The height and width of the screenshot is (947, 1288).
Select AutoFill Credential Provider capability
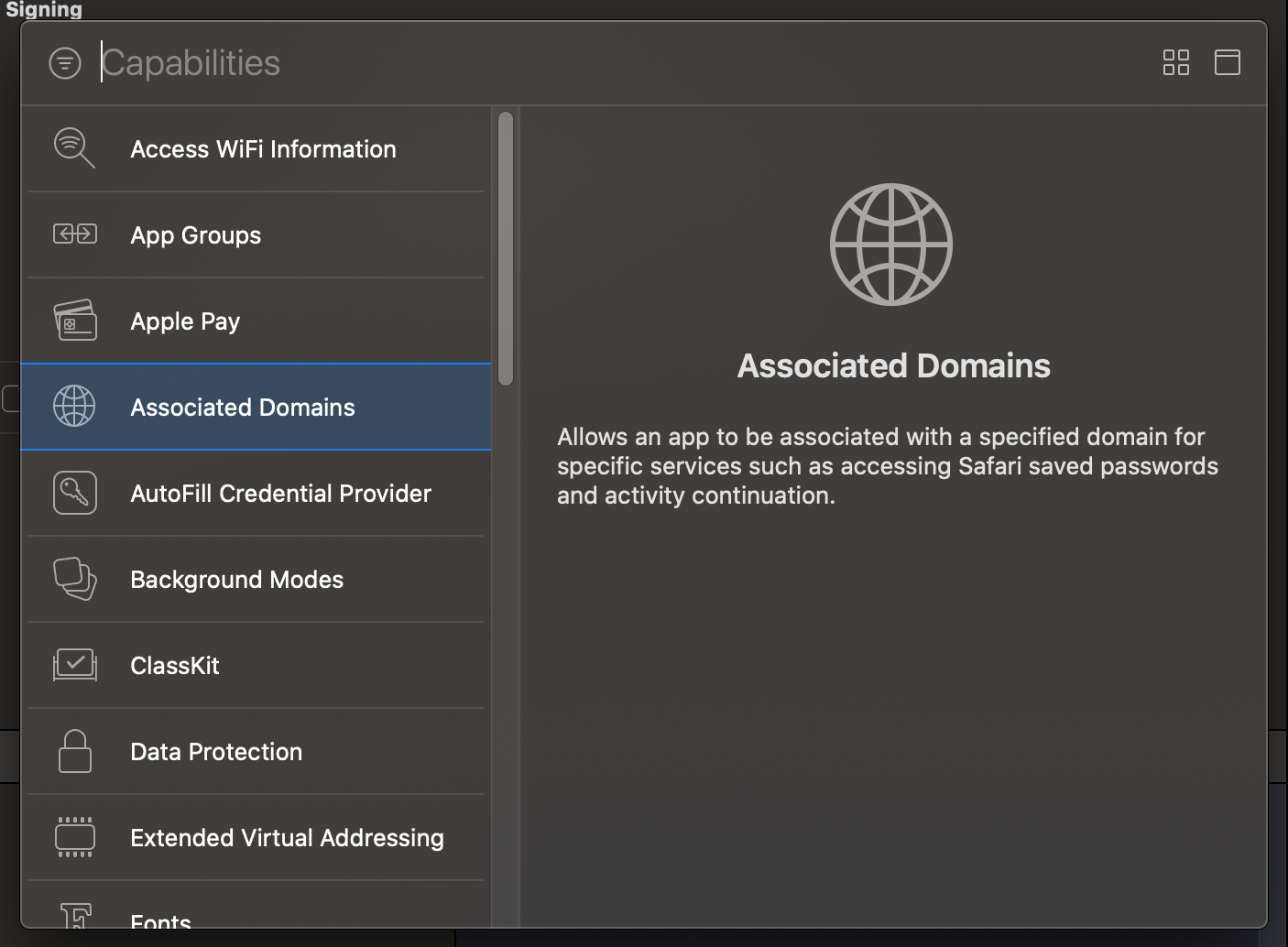point(256,493)
